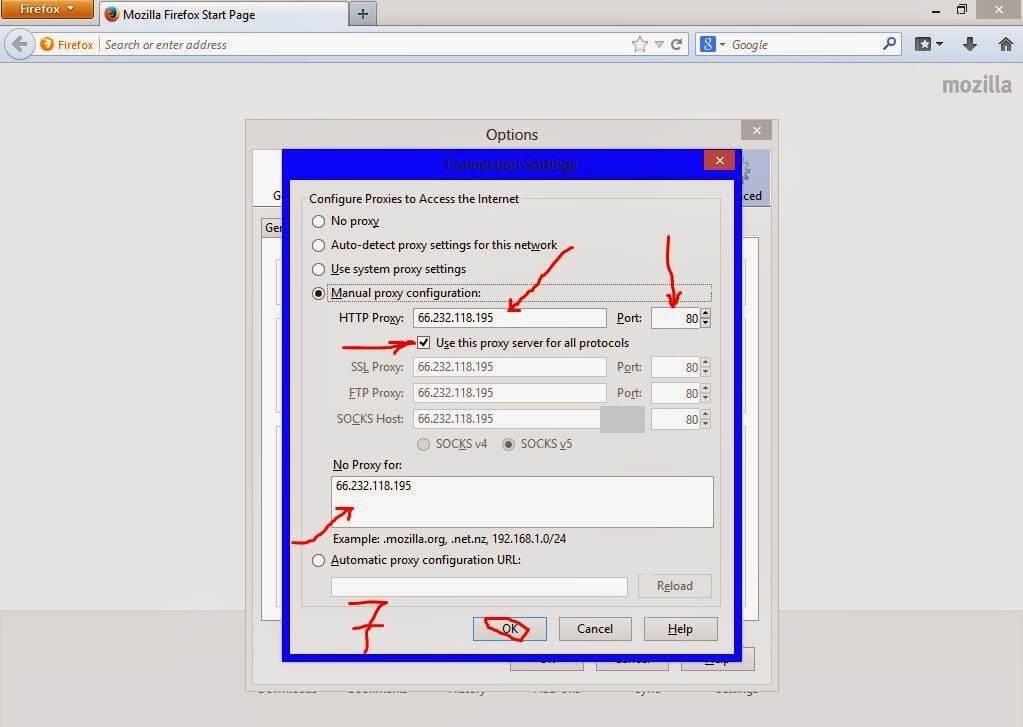Viewport: 1023px width, 727px height.
Task: Click the HTTP Proxy address input field
Action: 509,318
